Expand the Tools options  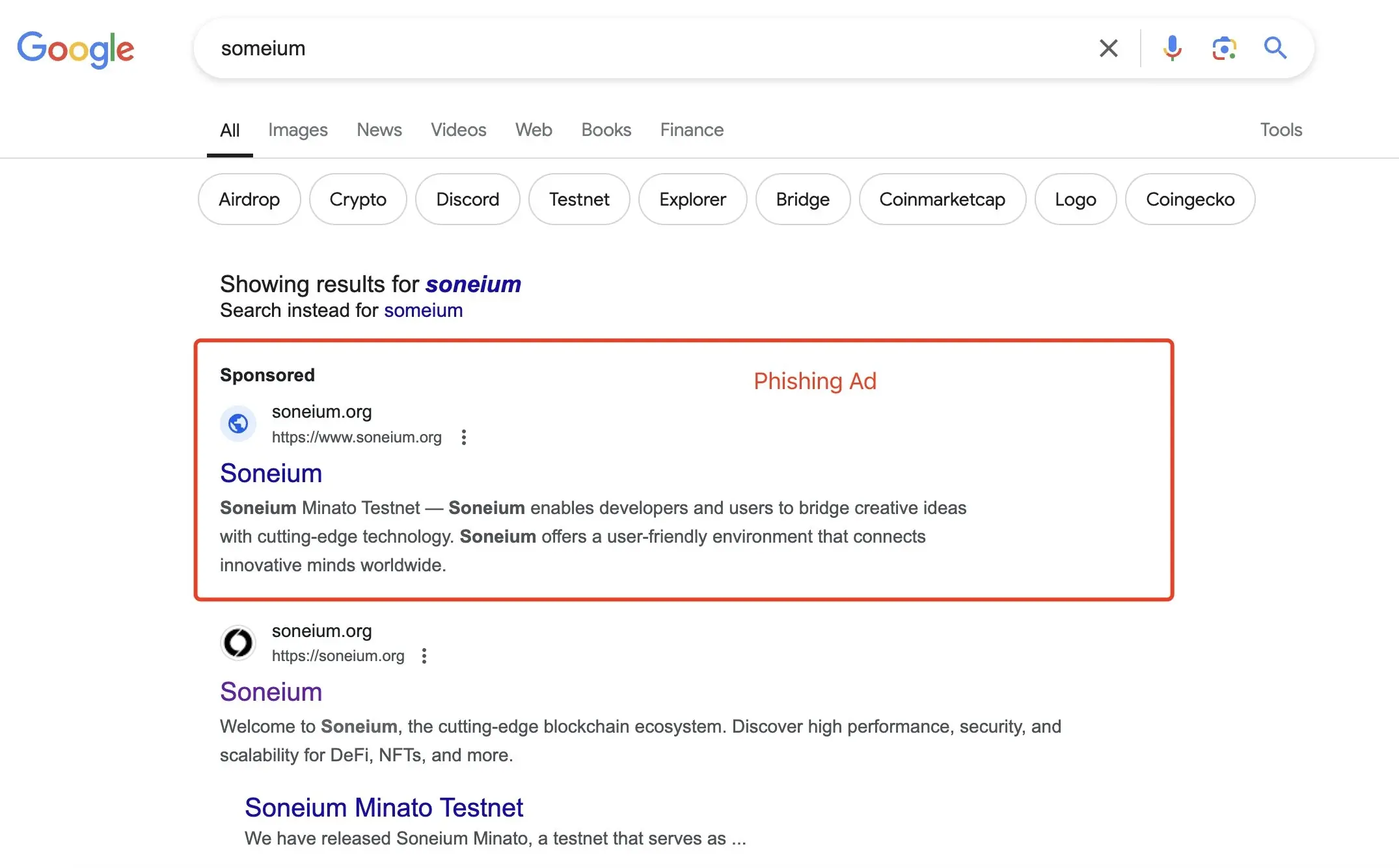coord(1281,129)
